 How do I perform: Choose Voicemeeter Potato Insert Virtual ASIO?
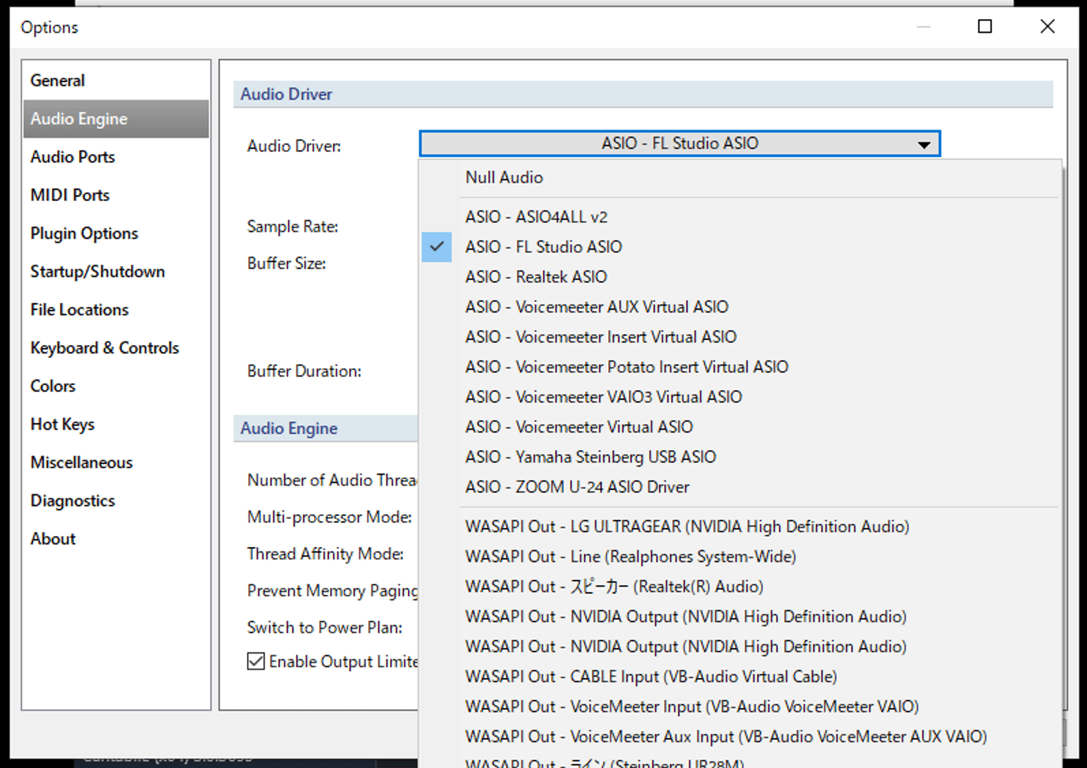click(740, 367)
